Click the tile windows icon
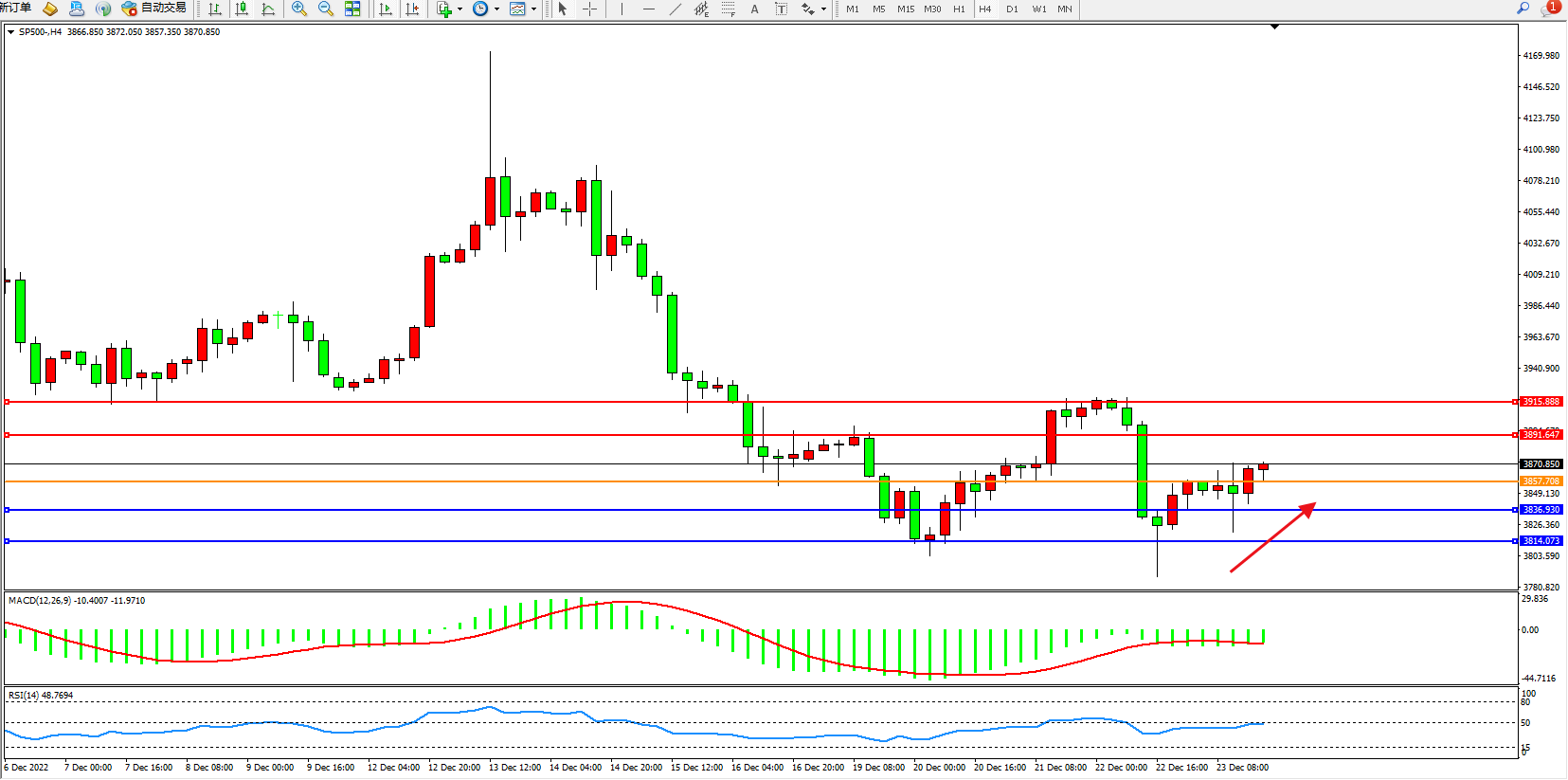1568x780 pixels. (352, 9)
